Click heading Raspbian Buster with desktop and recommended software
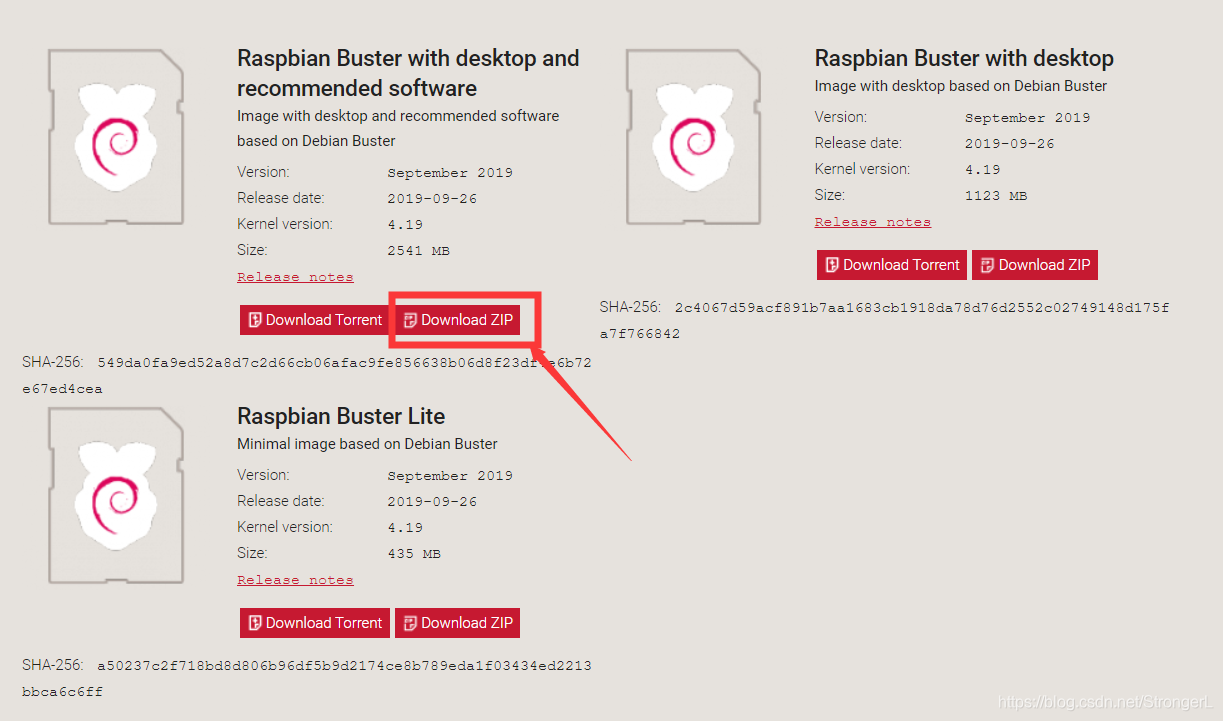Viewport: 1223px width, 721px height. click(408, 73)
